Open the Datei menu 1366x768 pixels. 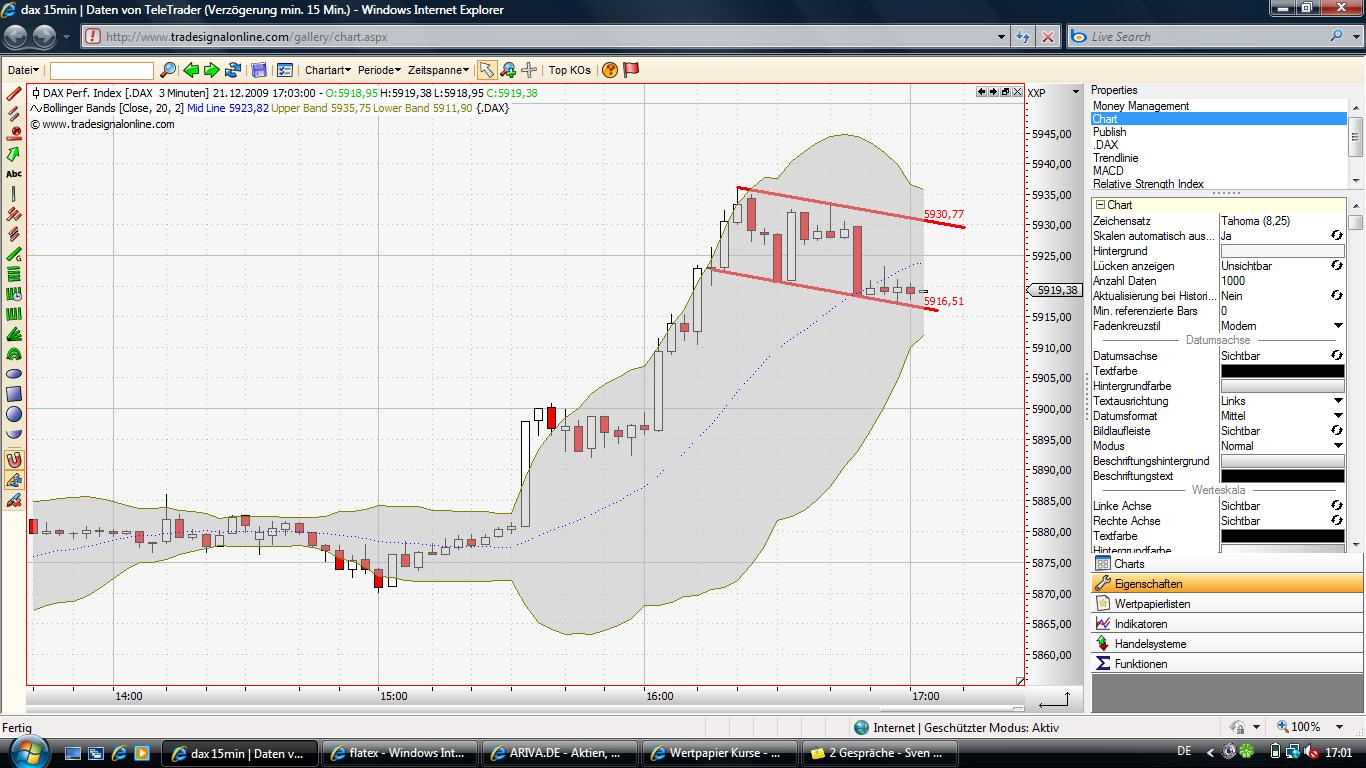pyautogui.click(x=20, y=70)
